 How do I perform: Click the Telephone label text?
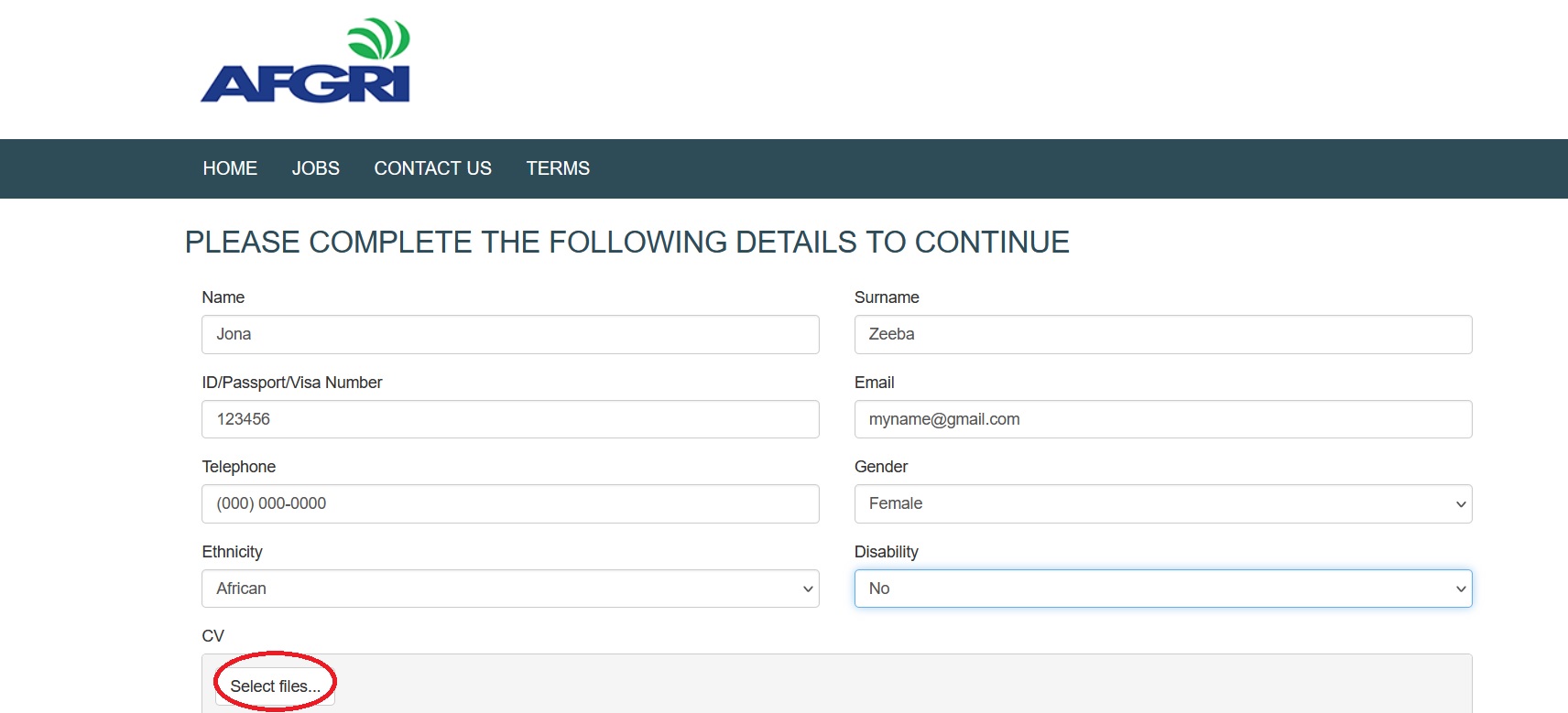click(x=238, y=467)
